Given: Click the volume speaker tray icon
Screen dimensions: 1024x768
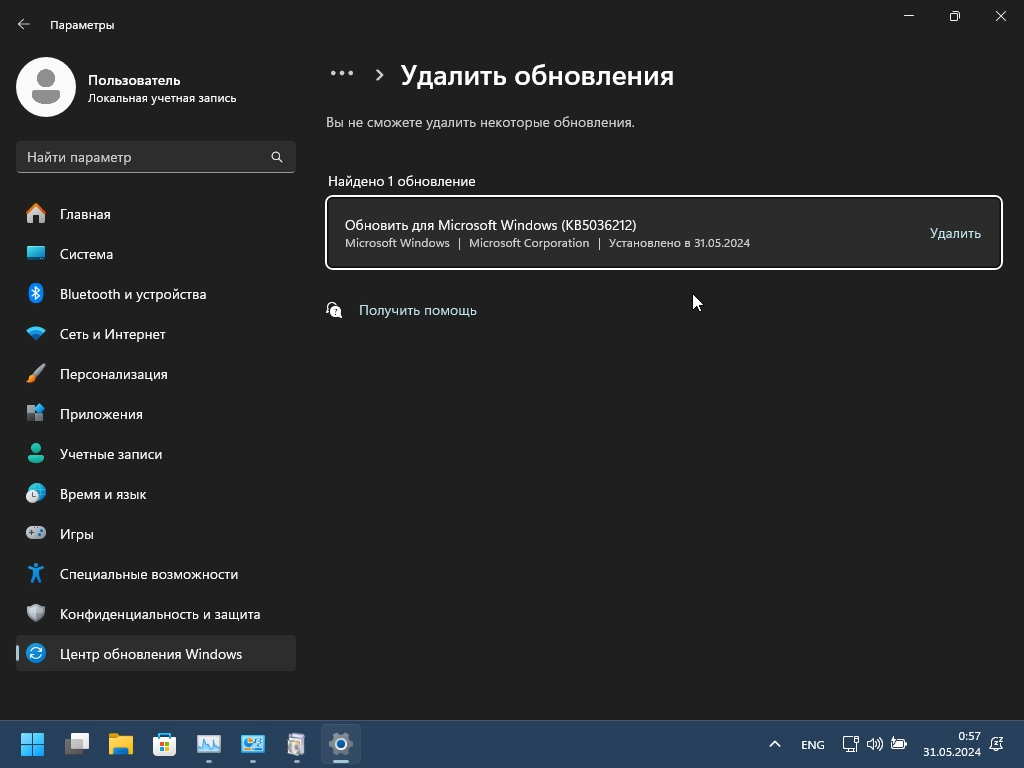Looking at the screenshot, I should tap(874, 744).
